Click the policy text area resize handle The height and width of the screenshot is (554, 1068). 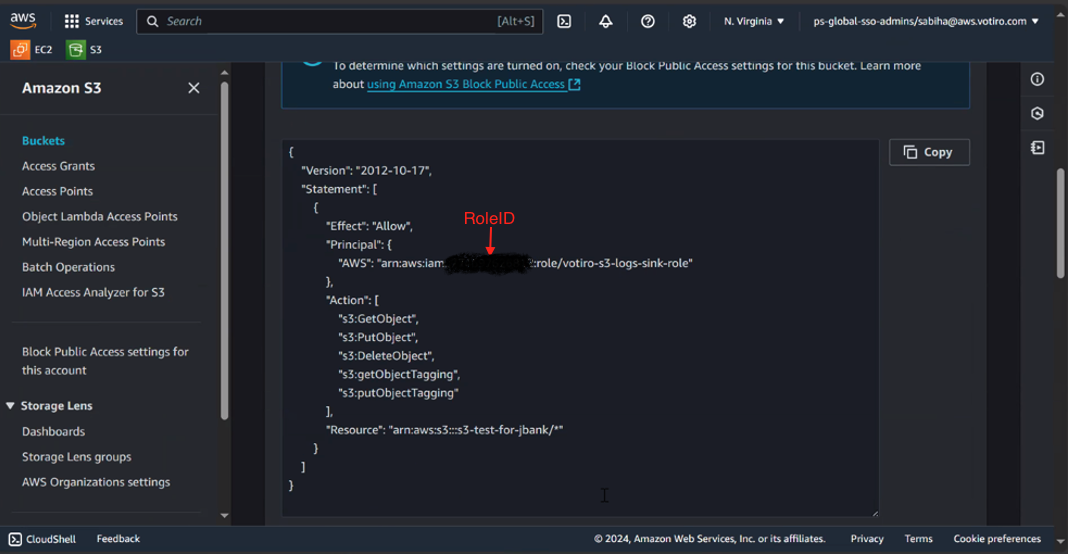pos(875,512)
